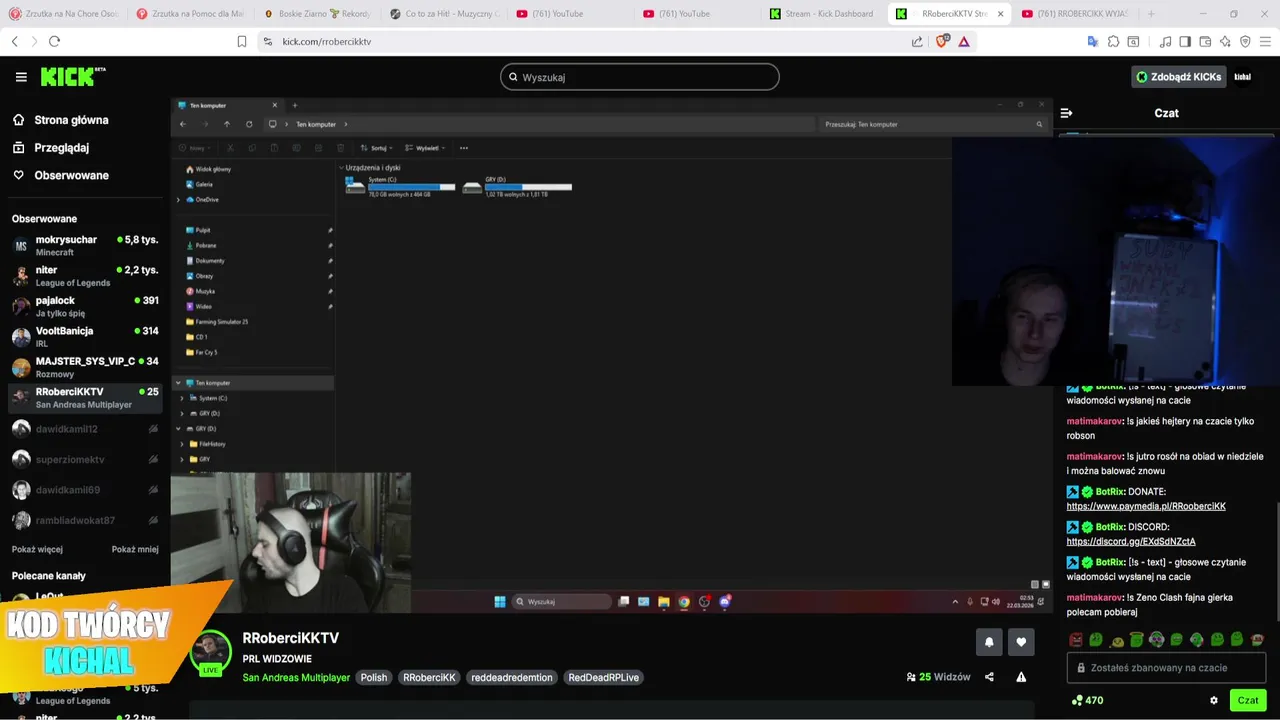This screenshot has height=720, width=1280.
Task: Open the Leo AI sparkle icon
Action: [1225, 41]
